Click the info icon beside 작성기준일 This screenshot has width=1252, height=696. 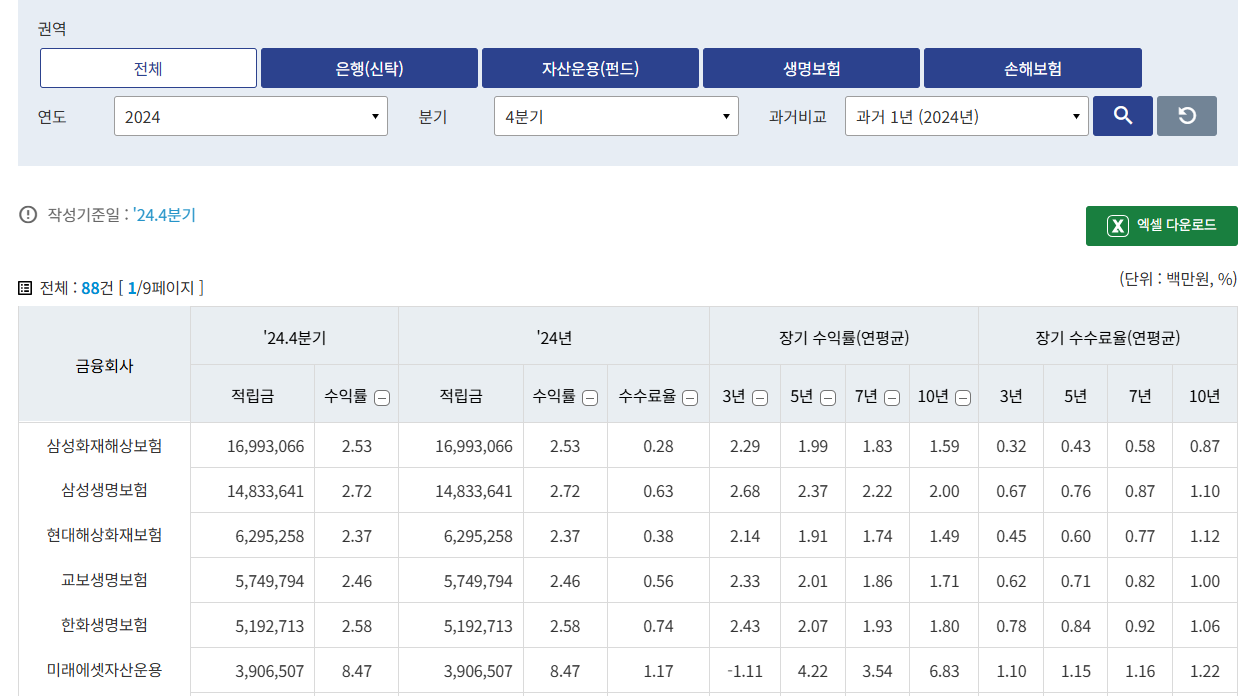pyautogui.click(x=28, y=215)
